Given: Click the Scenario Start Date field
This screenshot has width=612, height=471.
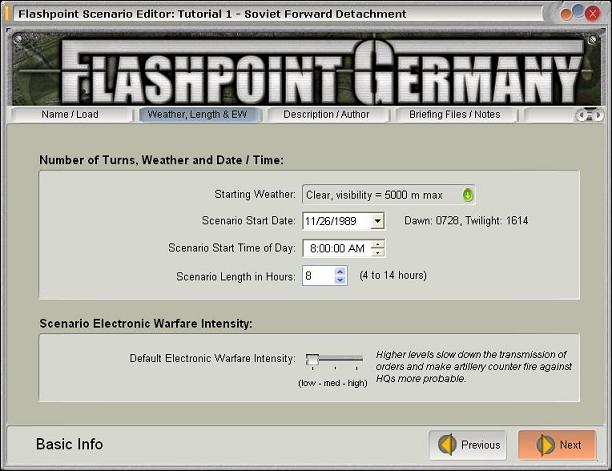Looking at the screenshot, I should (343, 221).
